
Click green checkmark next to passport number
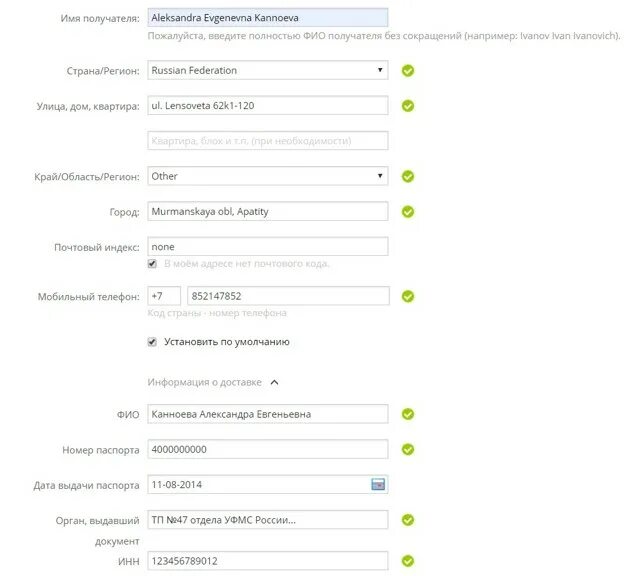pos(408,449)
